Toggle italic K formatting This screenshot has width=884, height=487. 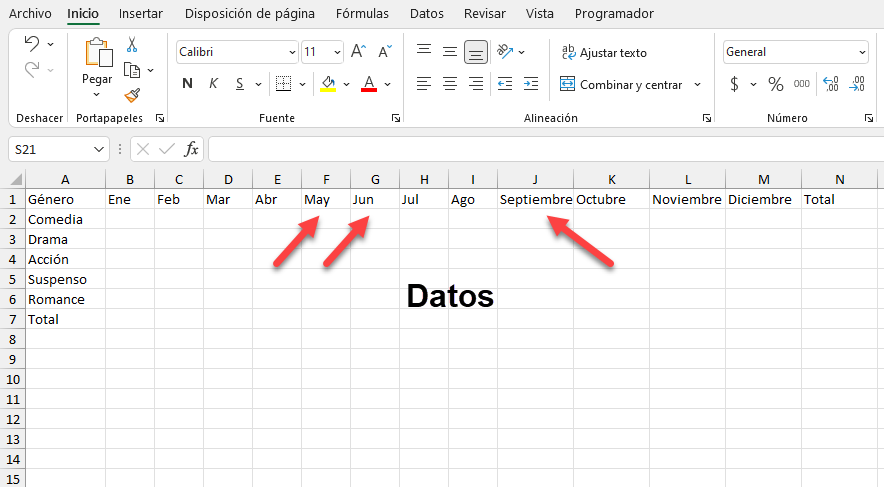click(x=214, y=84)
